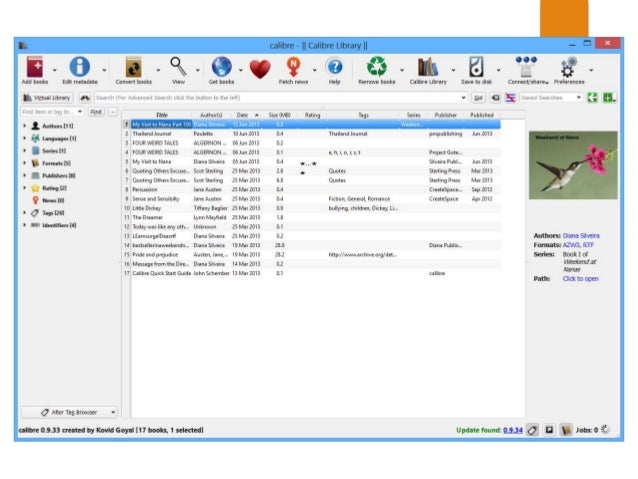
Task: Select the 'Sense and Sensibility' book row
Action: [312, 199]
